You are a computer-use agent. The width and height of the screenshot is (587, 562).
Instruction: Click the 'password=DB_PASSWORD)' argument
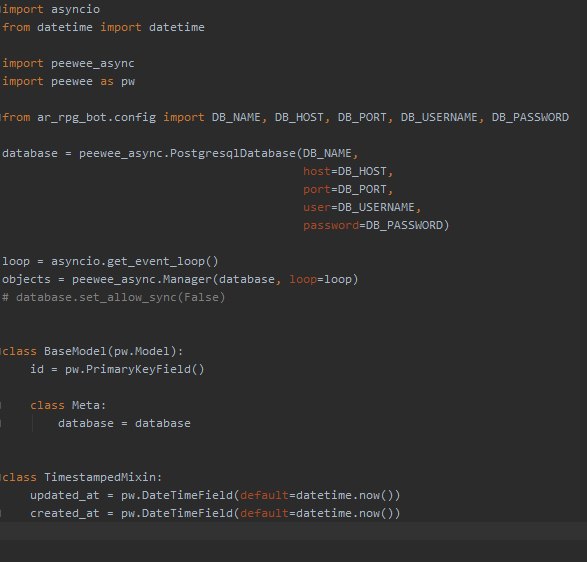[376, 225]
